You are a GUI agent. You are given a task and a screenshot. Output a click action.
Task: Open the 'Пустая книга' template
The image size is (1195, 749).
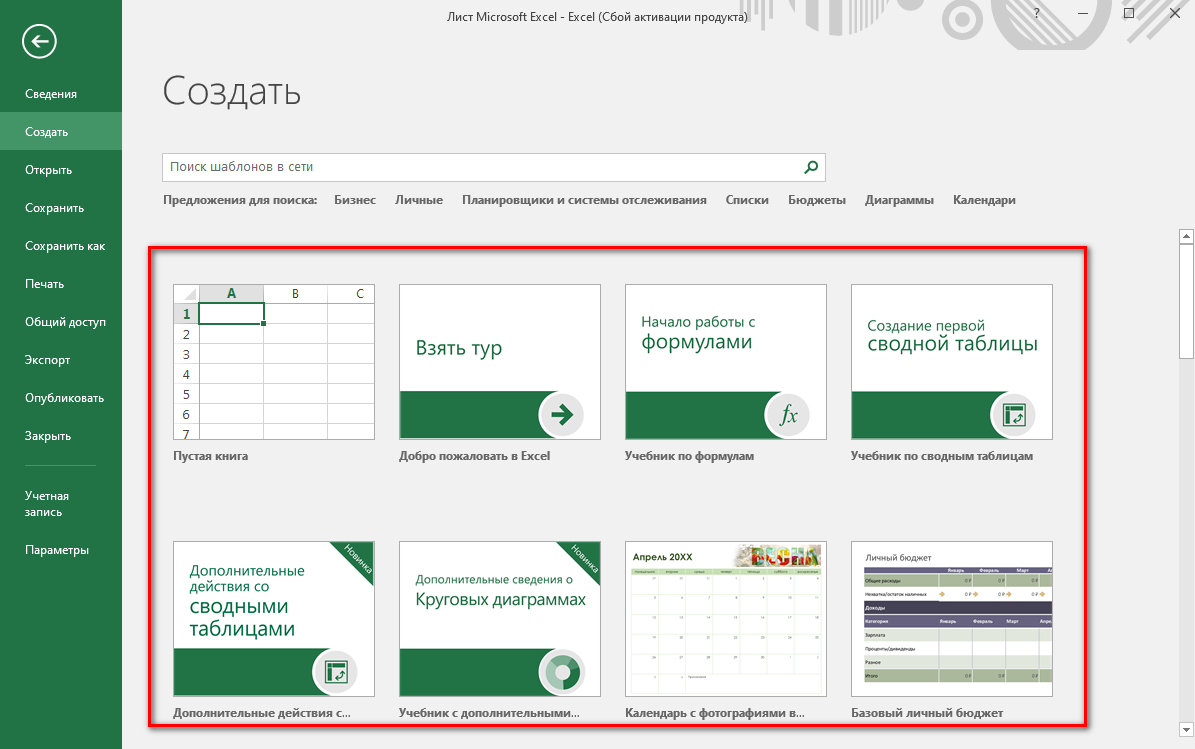[272, 362]
